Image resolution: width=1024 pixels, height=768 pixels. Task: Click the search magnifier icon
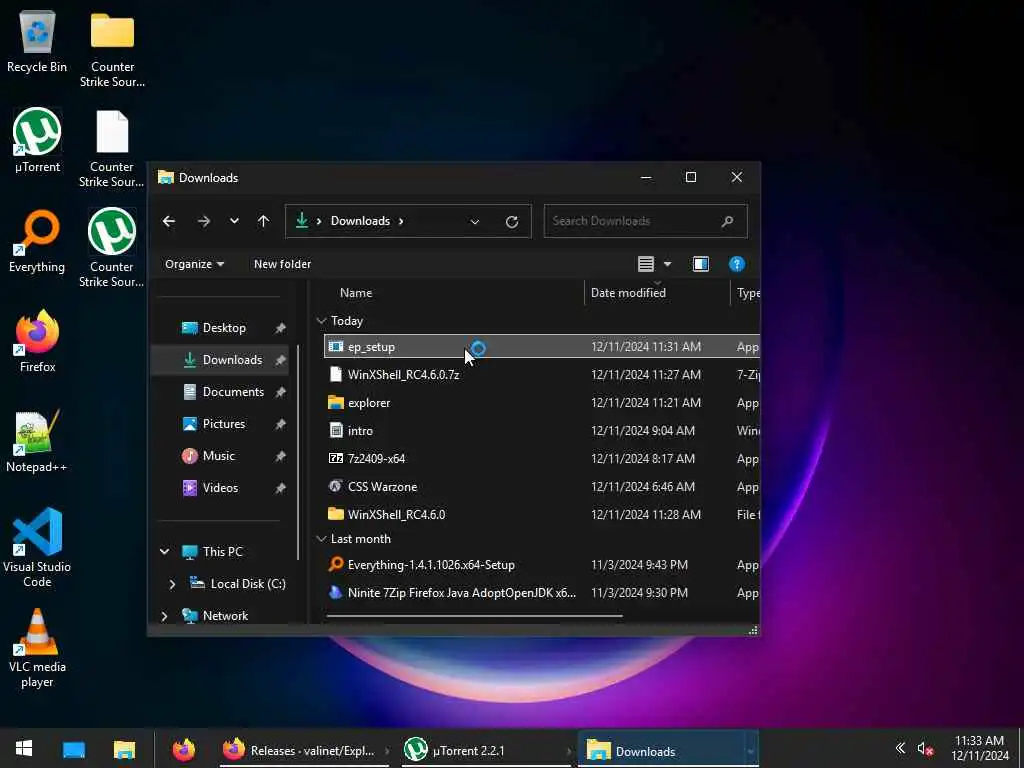click(728, 221)
